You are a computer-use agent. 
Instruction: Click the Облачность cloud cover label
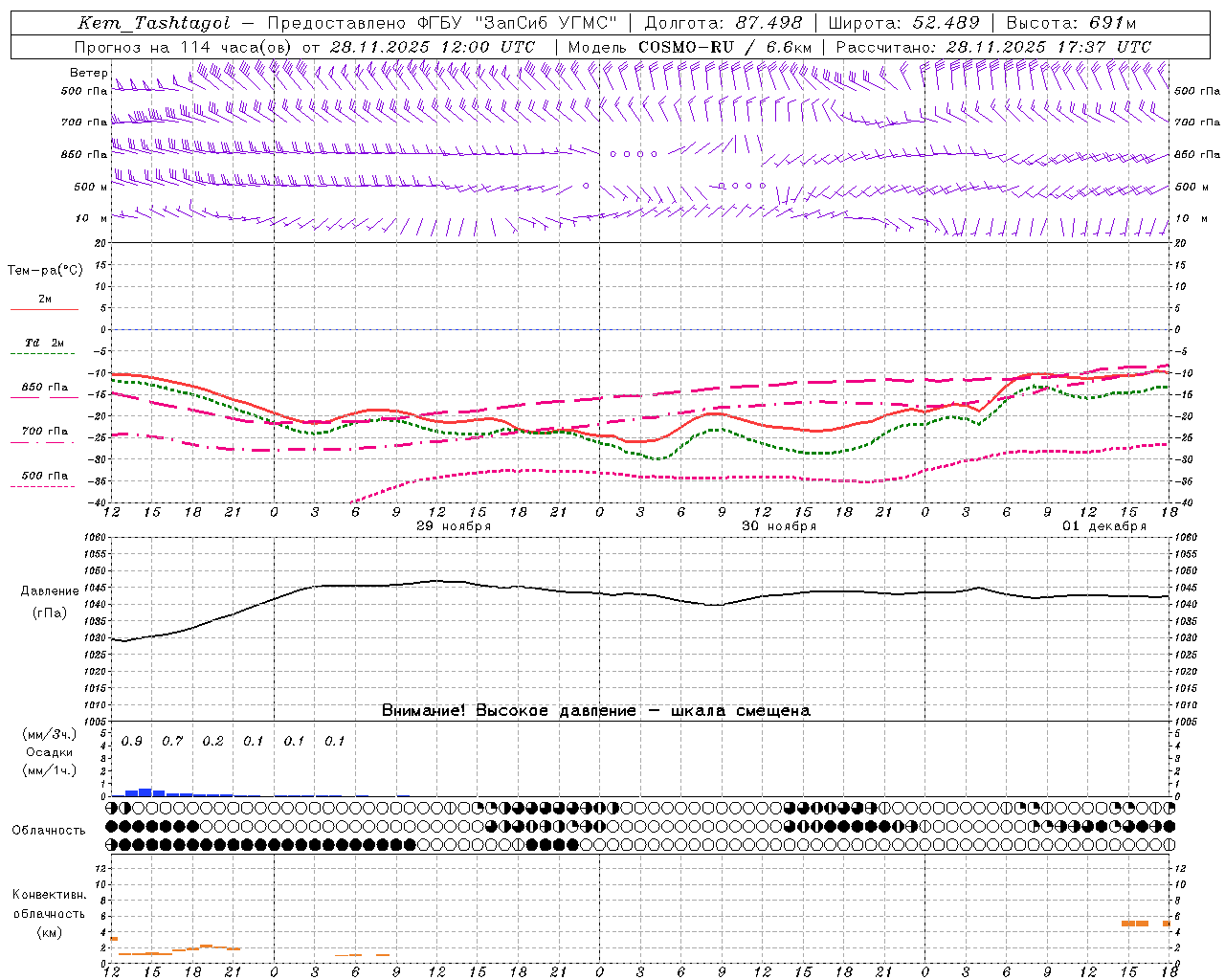49,831
